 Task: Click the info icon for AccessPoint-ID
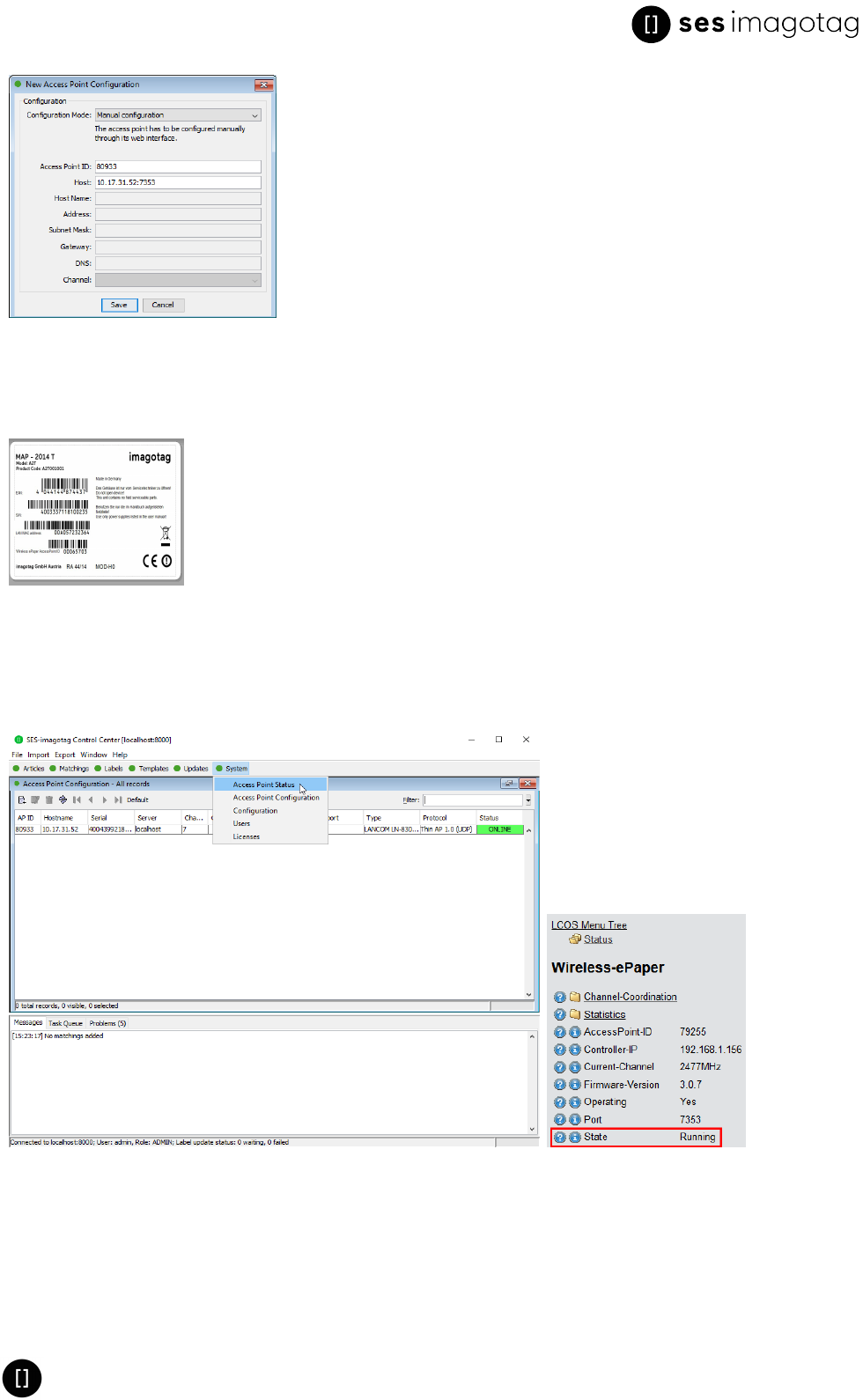click(x=575, y=1032)
